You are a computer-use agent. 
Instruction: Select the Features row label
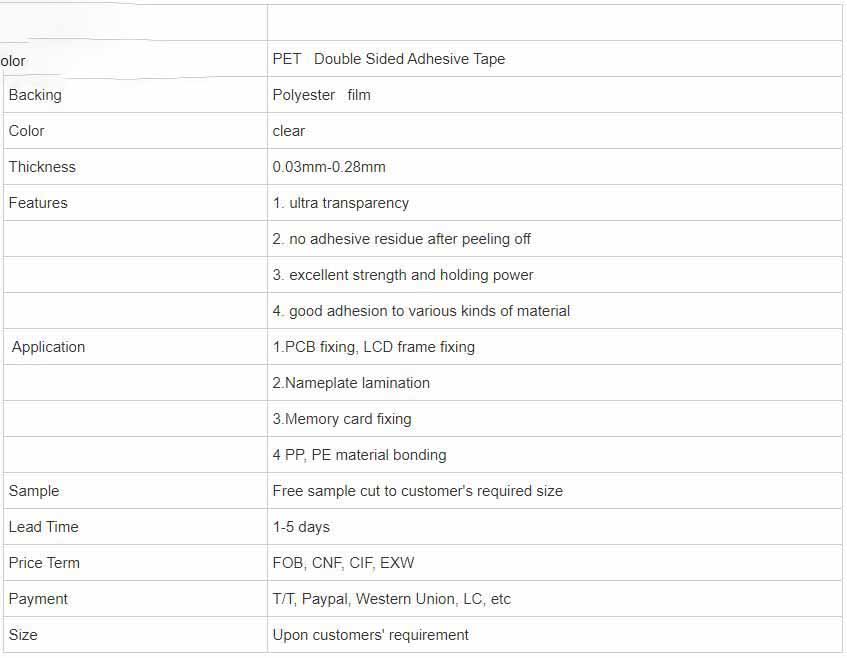(38, 203)
